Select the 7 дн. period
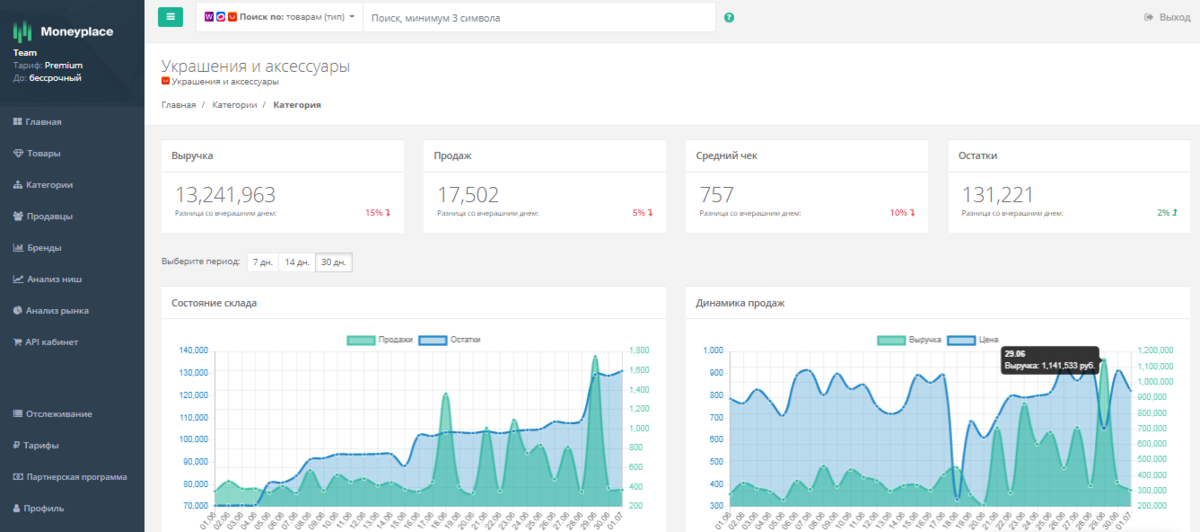 point(262,262)
